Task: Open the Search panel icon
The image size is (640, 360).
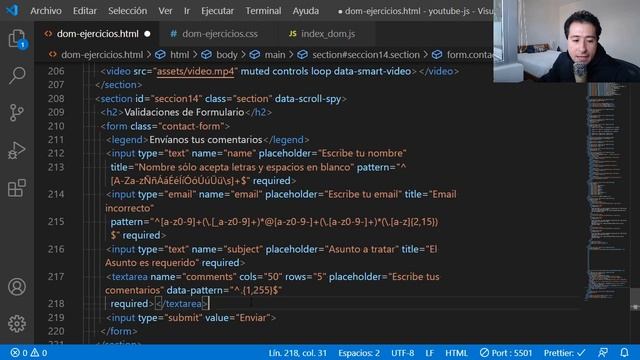Action: 17,75
